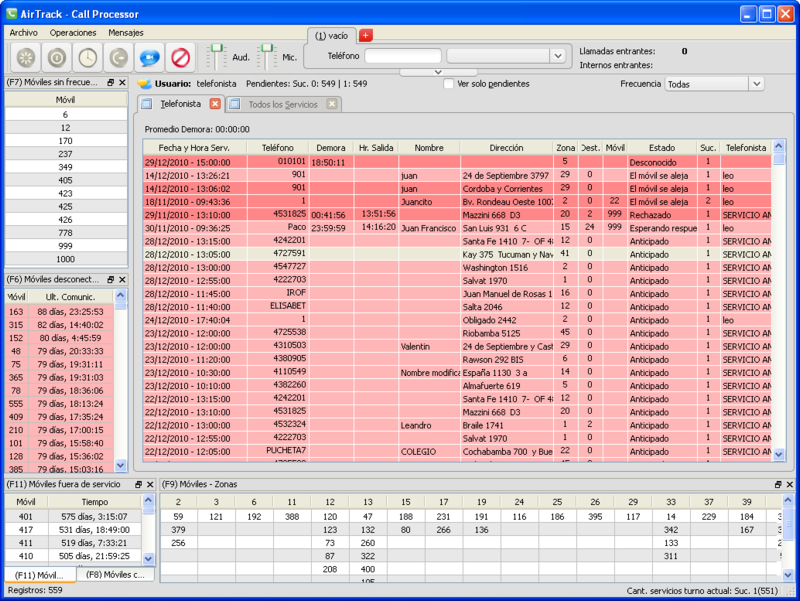Sort by Fecha y Hora Serv. column header
The image size is (800, 601).
(x=194, y=148)
